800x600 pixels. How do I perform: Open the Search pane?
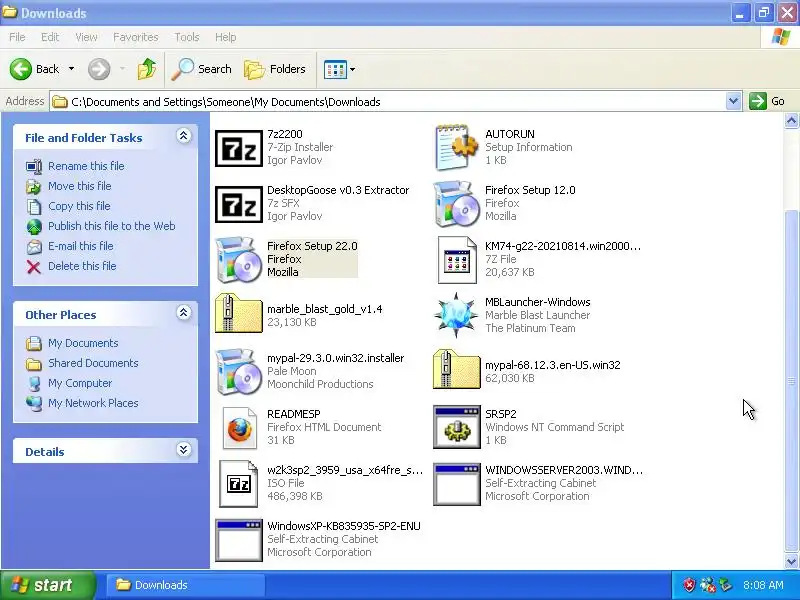(x=202, y=69)
